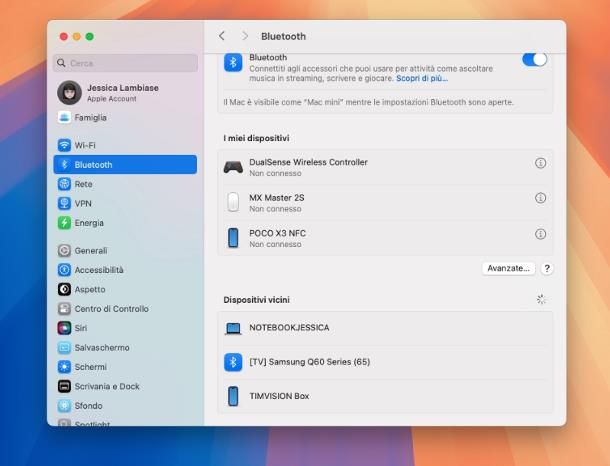Image resolution: width=610 pixels, height=466 pixels.
Task: Click the Siri icon
Action: [x=64, y=328]
